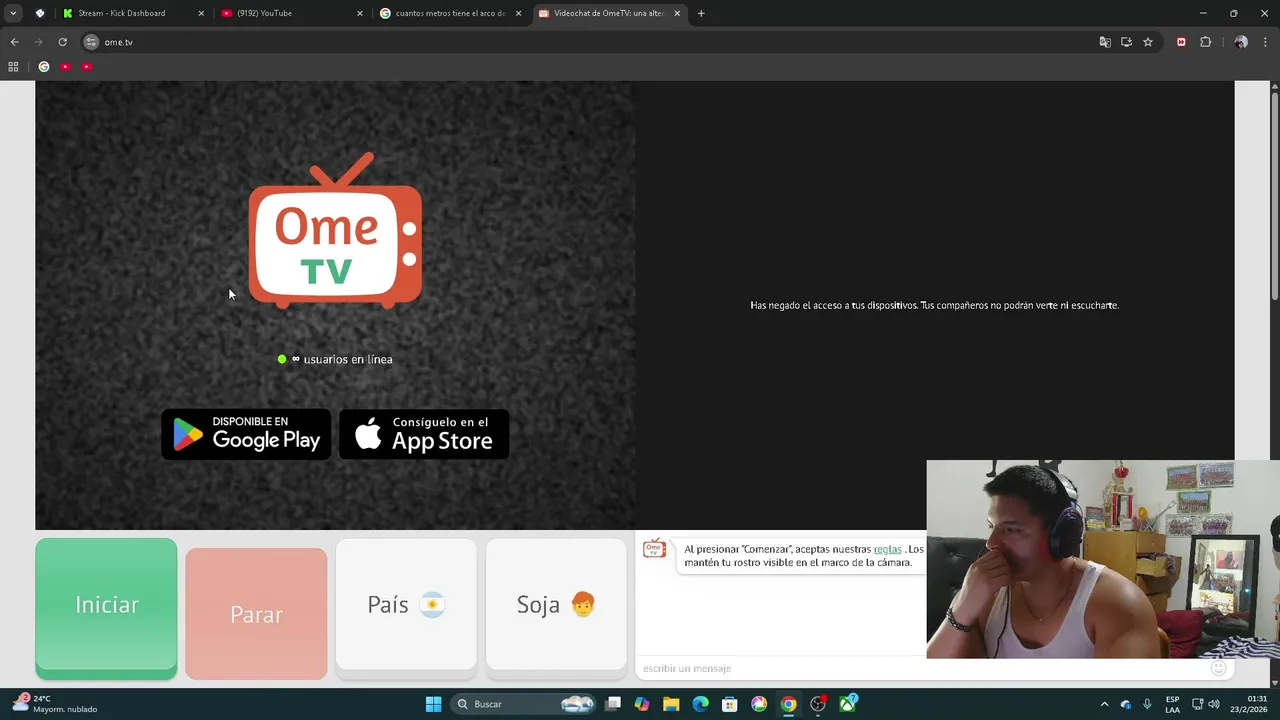
Task: Open Task View on the taskbar
Action: coord(613,704)
